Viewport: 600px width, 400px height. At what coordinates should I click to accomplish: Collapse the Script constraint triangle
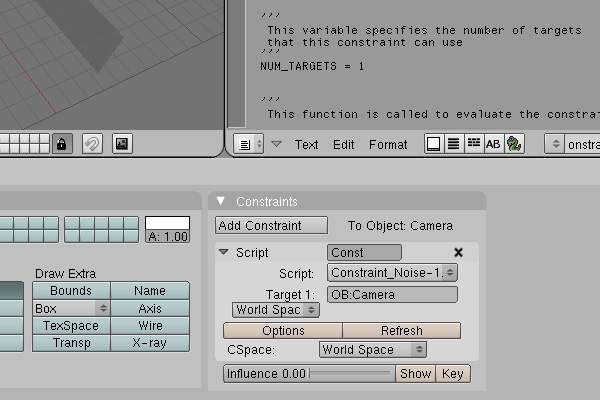[224, 252]
